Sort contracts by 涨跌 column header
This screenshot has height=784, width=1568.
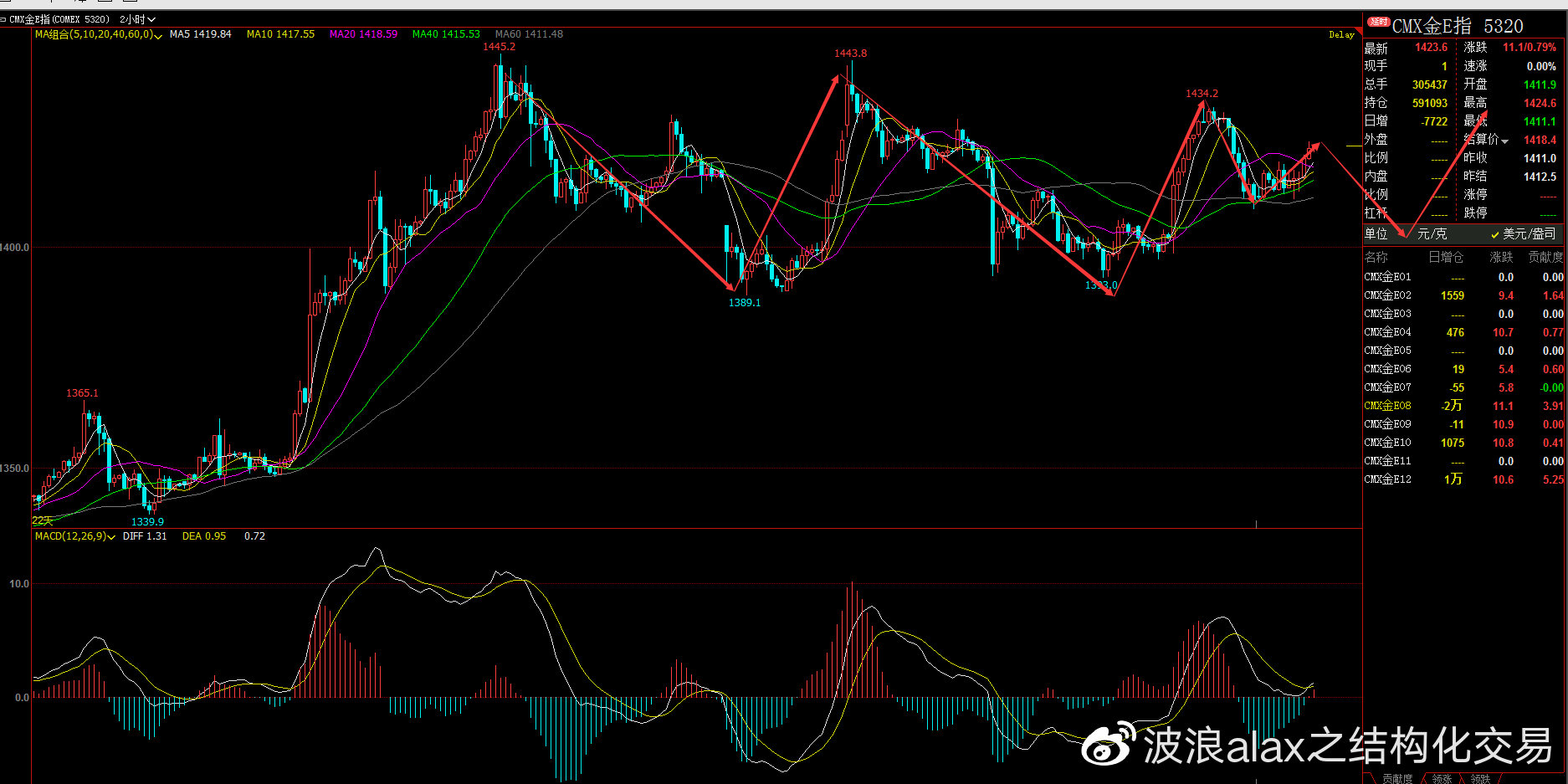point(1501,257)
